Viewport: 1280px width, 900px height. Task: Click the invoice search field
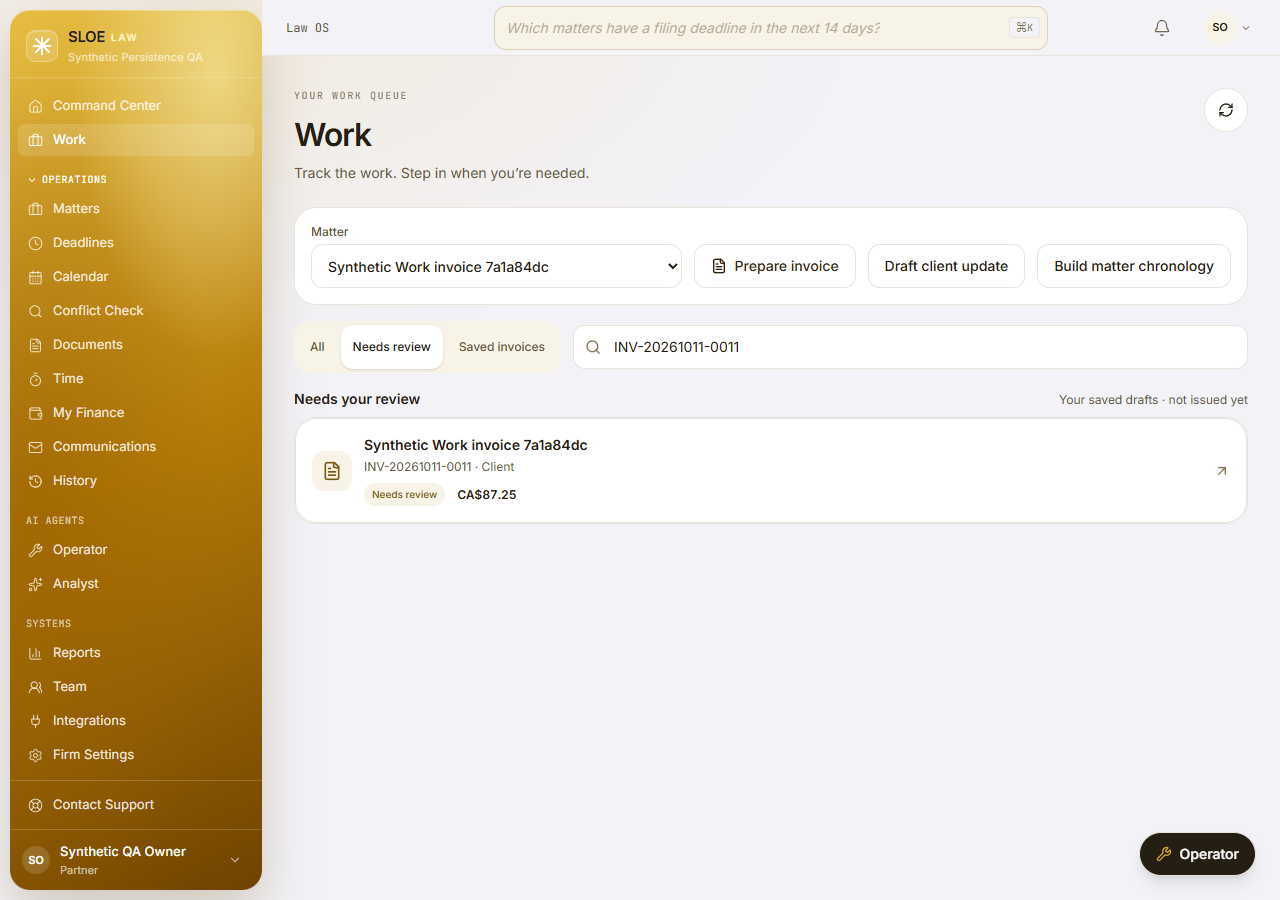coord(910,347)
